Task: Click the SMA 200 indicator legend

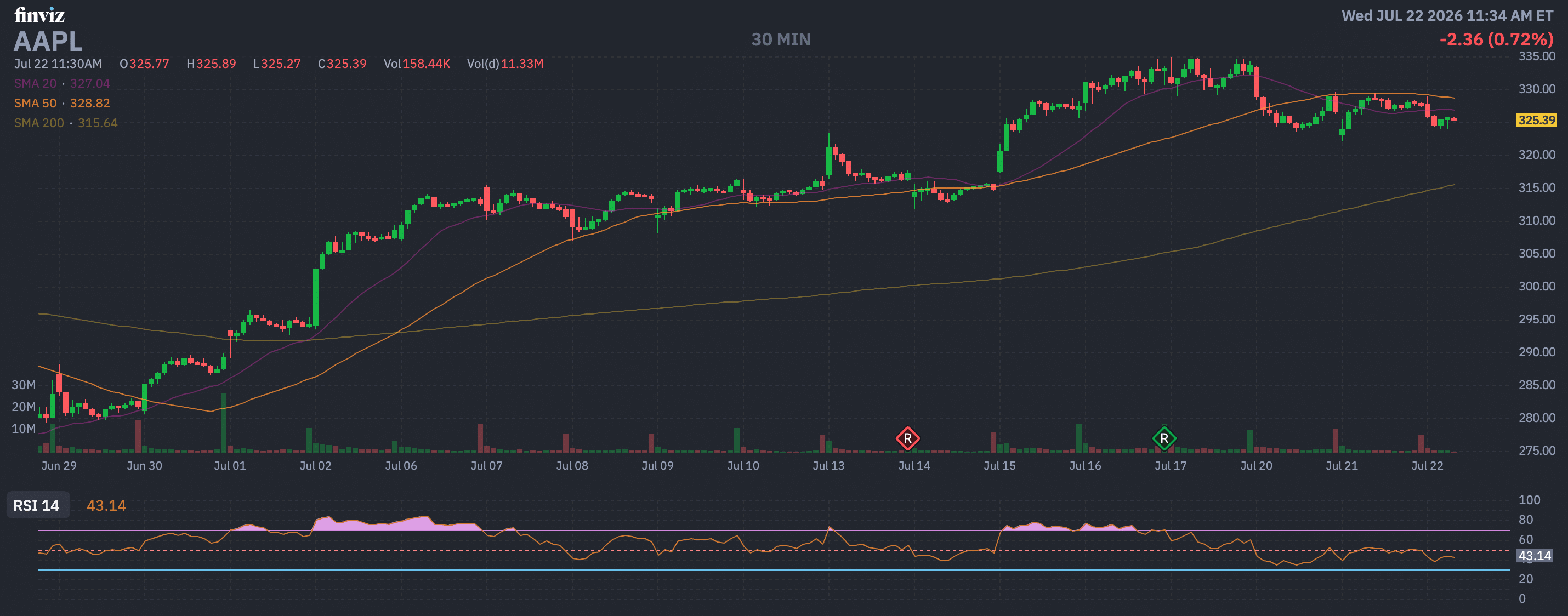Action: coord(66,123)
